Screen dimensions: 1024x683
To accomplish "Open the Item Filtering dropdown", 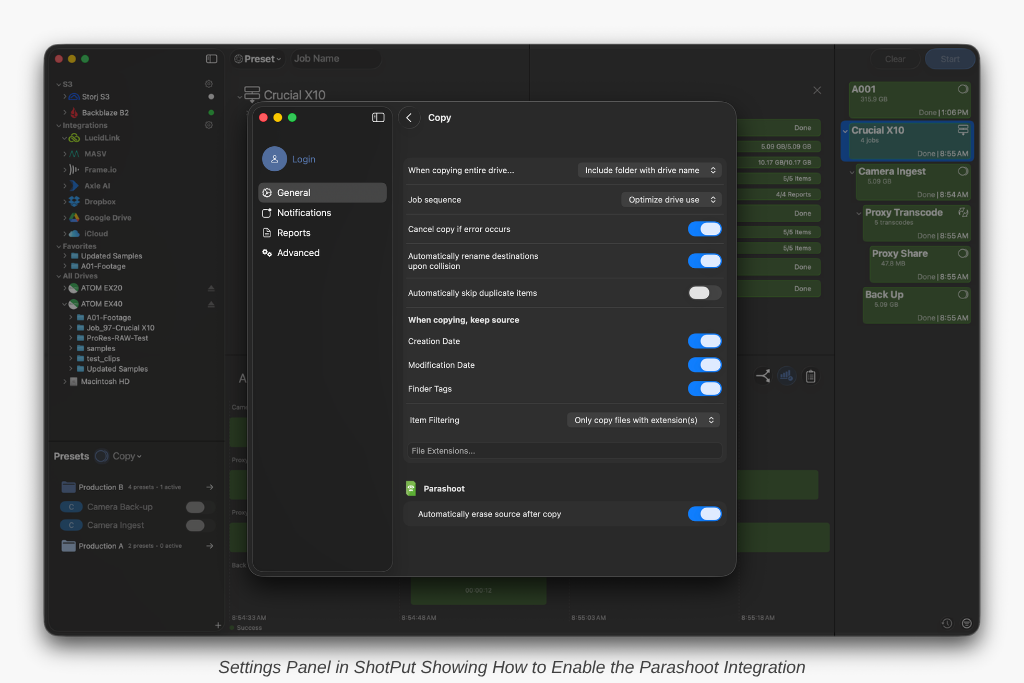I will coord(643,420).
